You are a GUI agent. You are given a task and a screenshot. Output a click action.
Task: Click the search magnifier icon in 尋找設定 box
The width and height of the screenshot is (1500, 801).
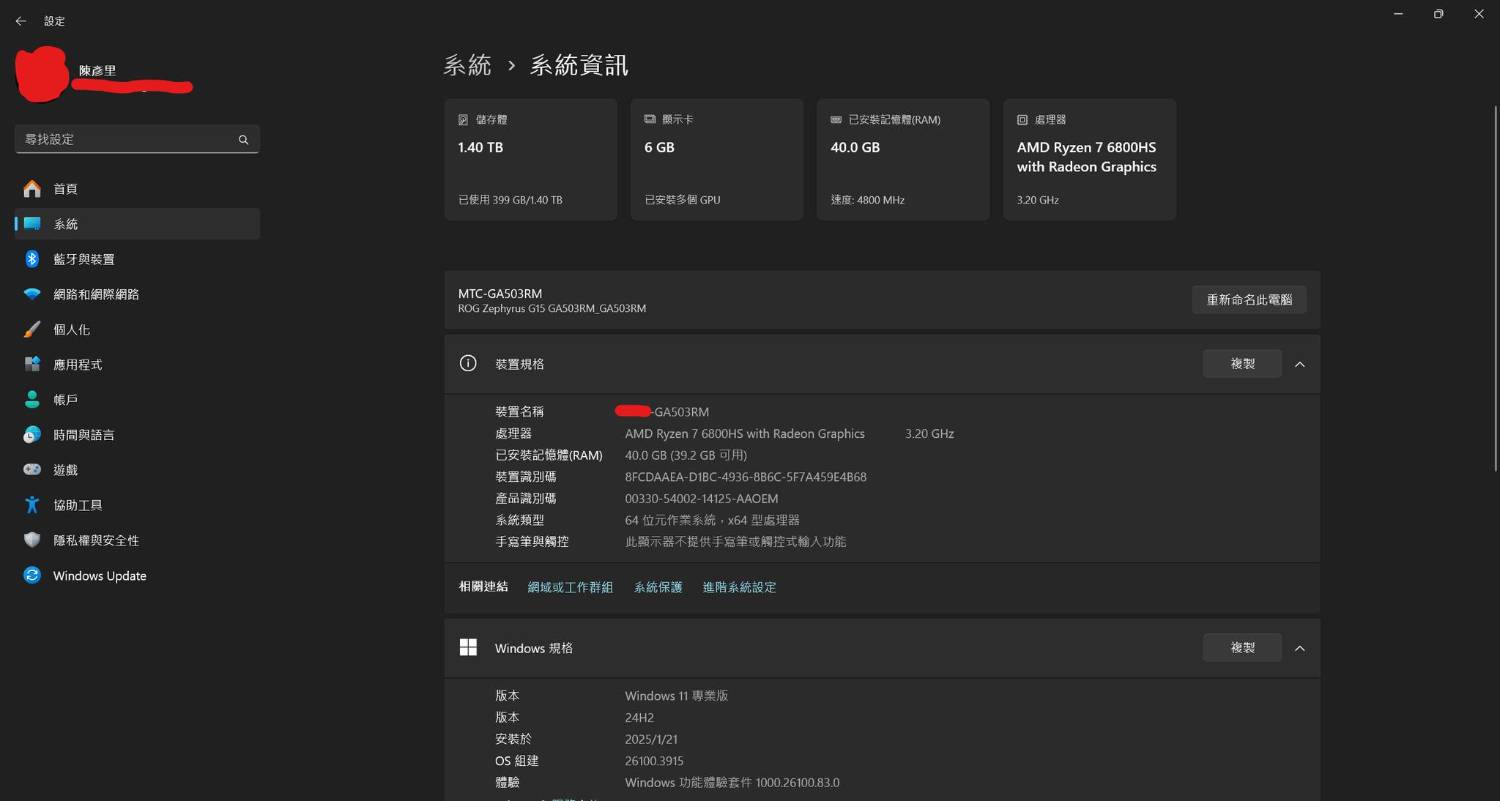[243, 140]
